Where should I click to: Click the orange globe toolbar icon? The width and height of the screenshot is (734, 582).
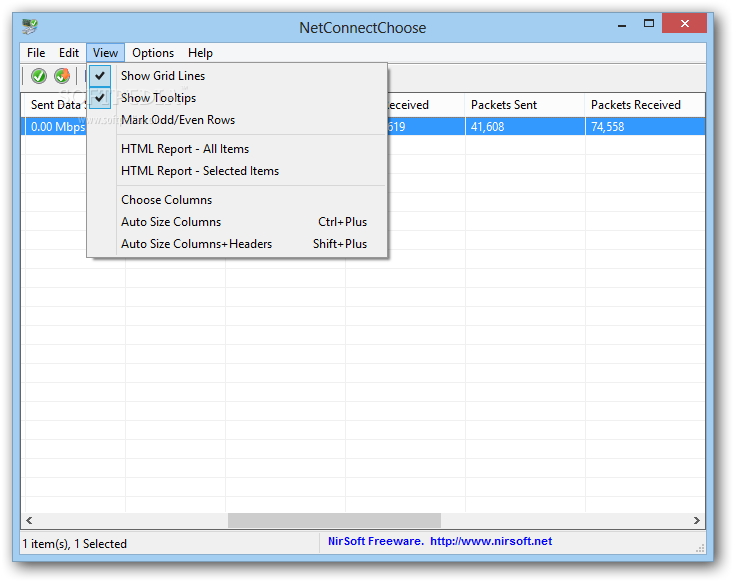(x=62, y=75)
